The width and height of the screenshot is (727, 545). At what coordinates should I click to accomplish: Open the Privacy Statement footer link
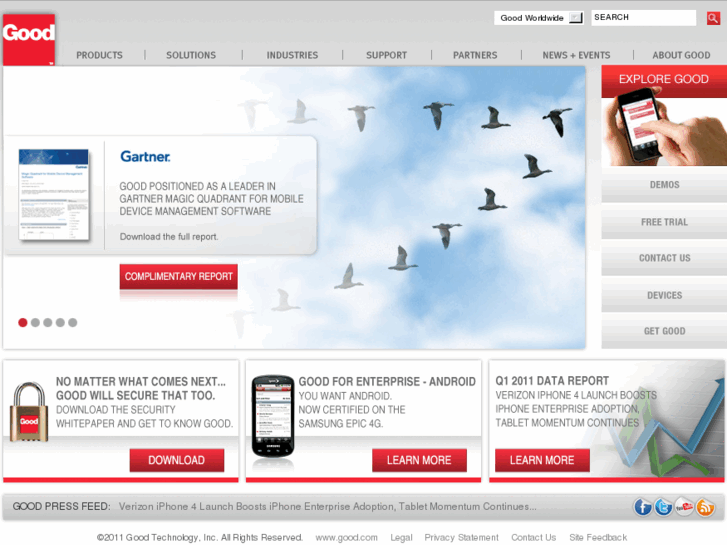tap(461, 538)
